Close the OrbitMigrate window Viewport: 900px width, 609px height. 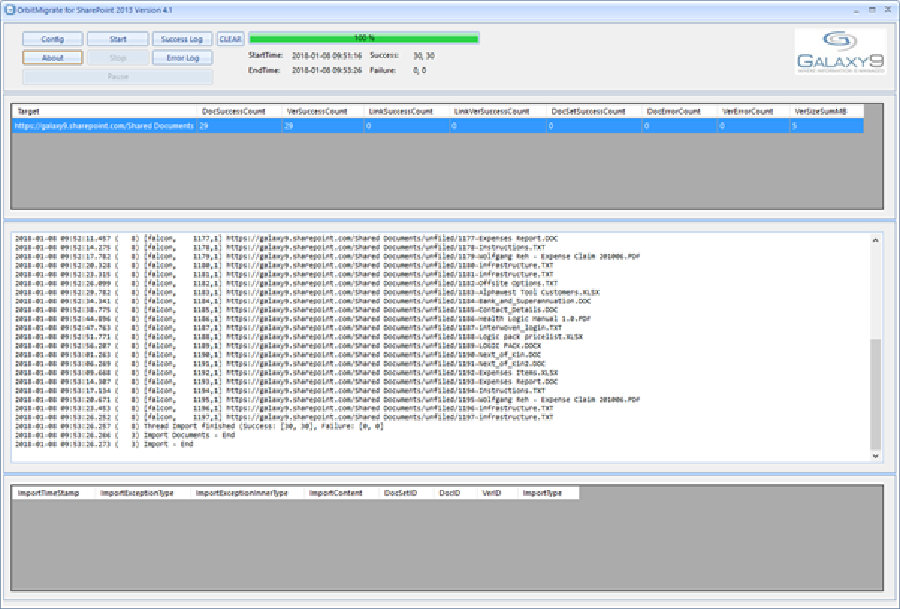pos(887,10)
